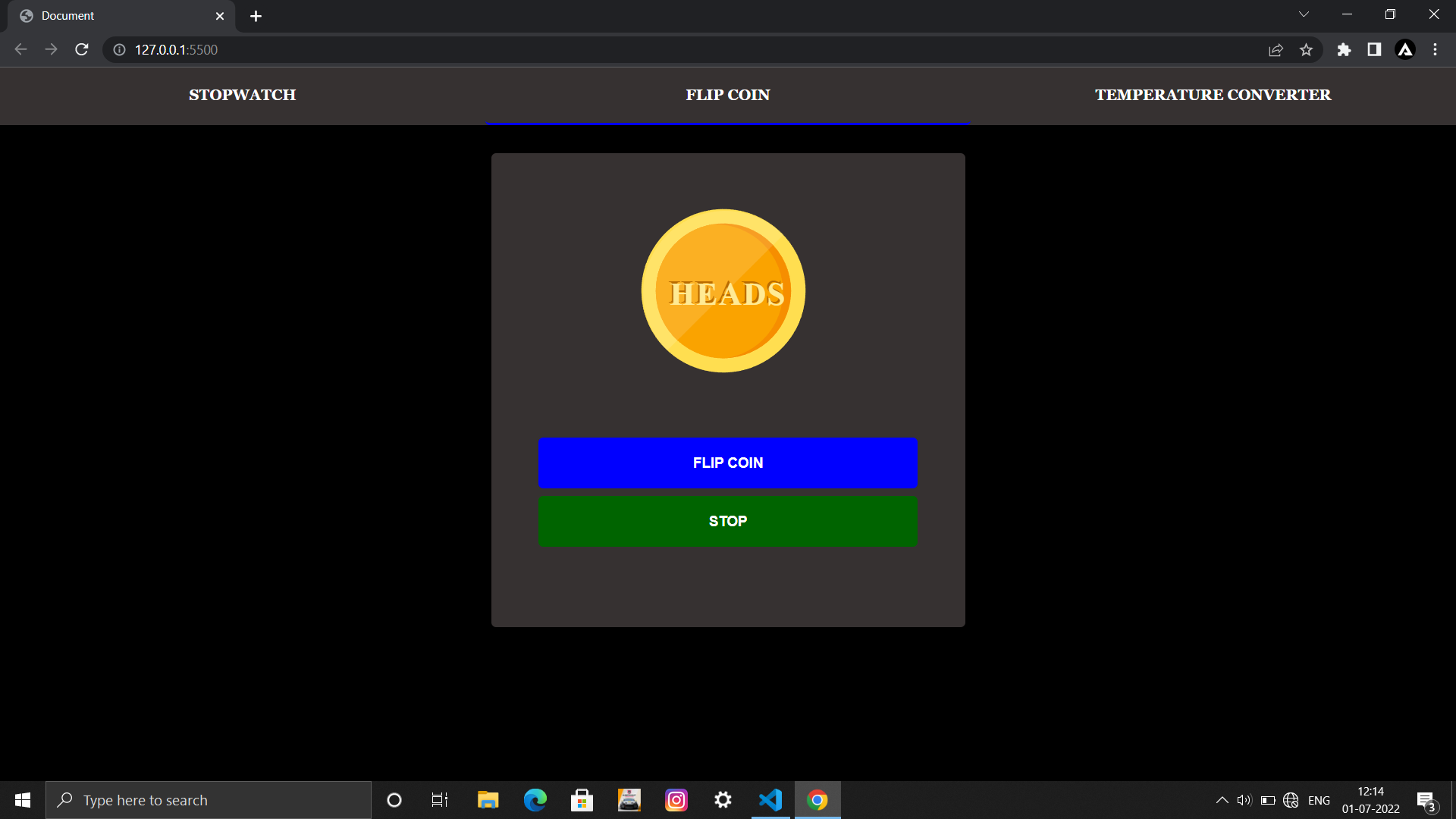Screen dimensions: 1456x819
Task: Open the site information icon in the address bar
Action: (119, 49)
